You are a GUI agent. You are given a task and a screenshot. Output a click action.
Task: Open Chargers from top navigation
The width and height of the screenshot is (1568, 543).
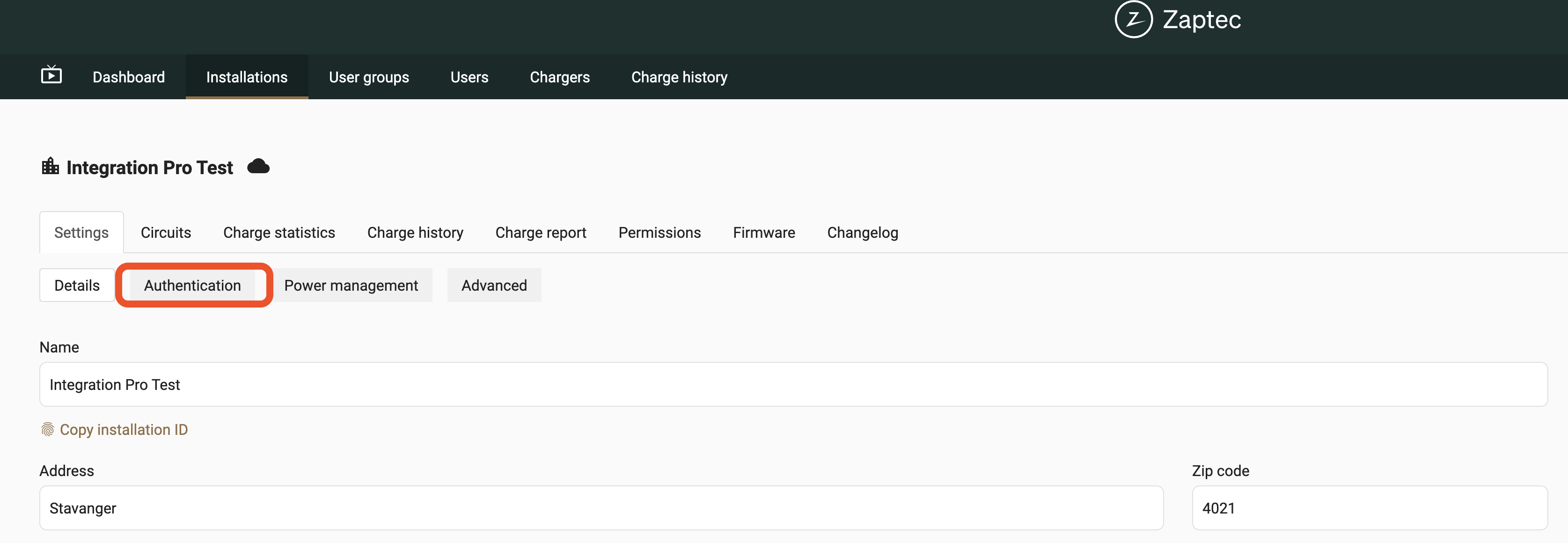click(x=559, y=77)
